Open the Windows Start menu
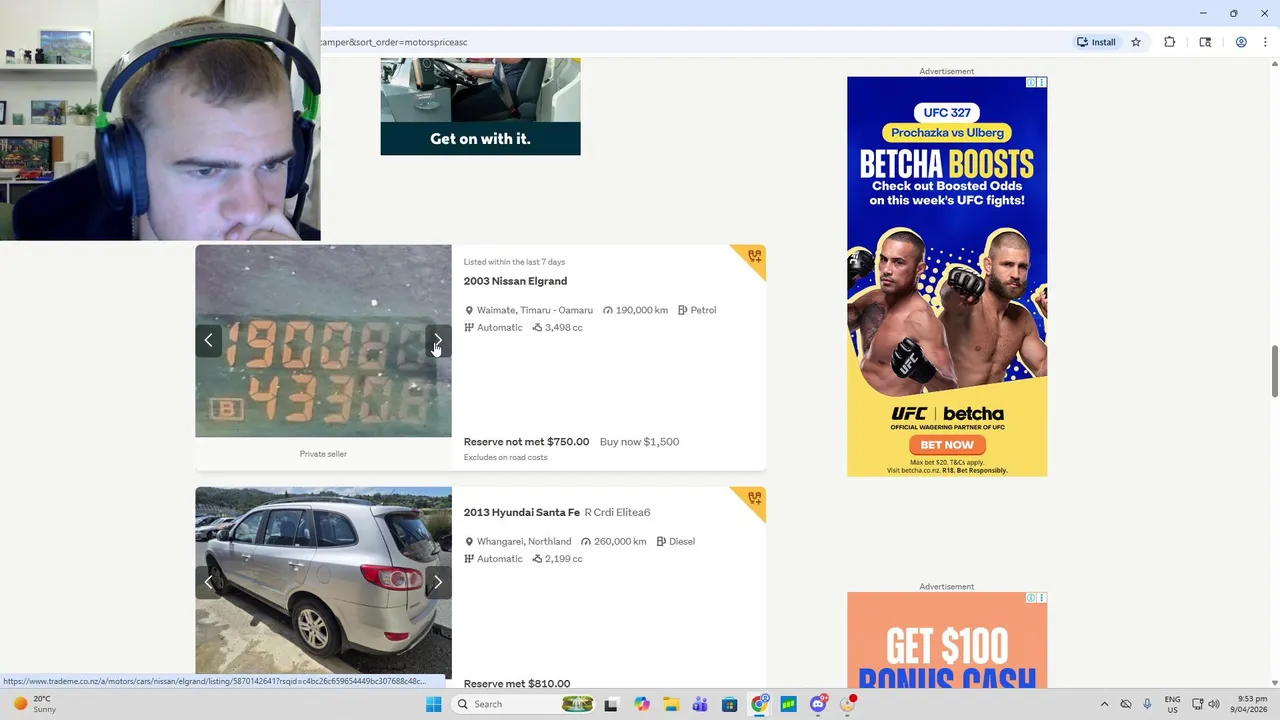This screenshot has width=1280, height=720. click(433, 704)
